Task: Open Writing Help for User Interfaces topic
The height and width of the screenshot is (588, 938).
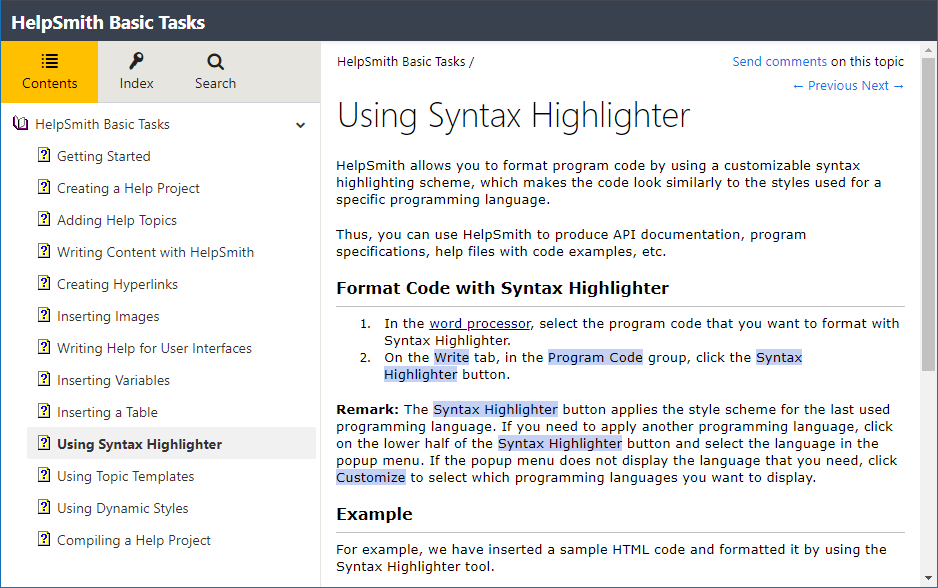Action: click(x=154, y=348)
